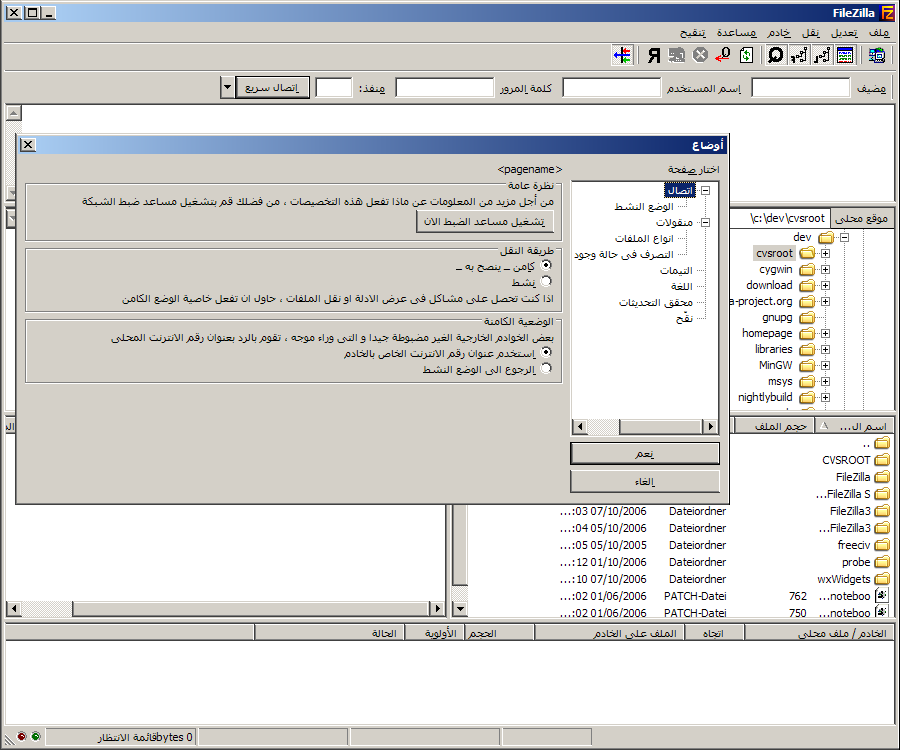Click the settings tree scrollbar right arrow
Viewport: 900px width, 750px height.
pyautogui.click(x=711, y=426)
